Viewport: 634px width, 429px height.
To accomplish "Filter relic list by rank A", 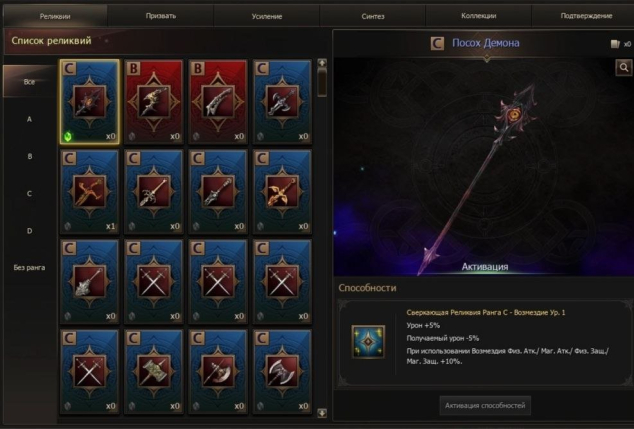I will coord(29,119).
